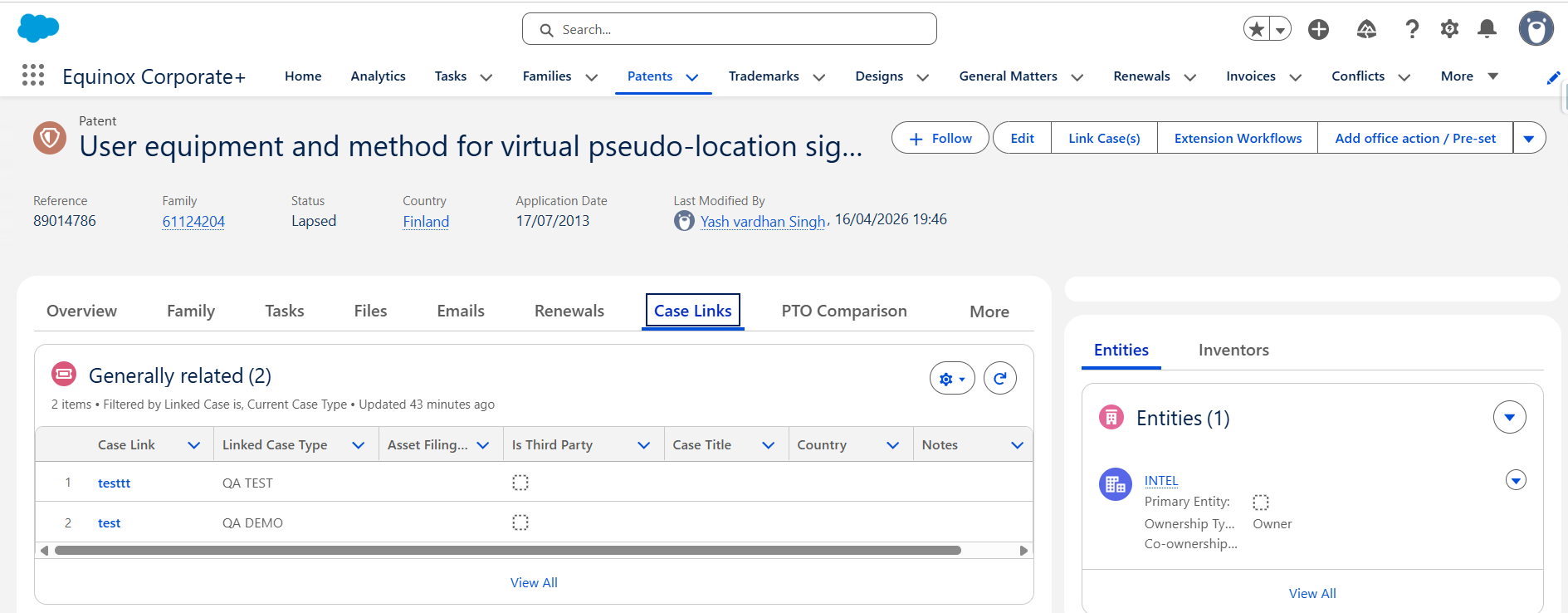Image resolution: width=1568 pixels, height=613 pixels.
Task: Open the Finland country link
Action: pos(426,222)
